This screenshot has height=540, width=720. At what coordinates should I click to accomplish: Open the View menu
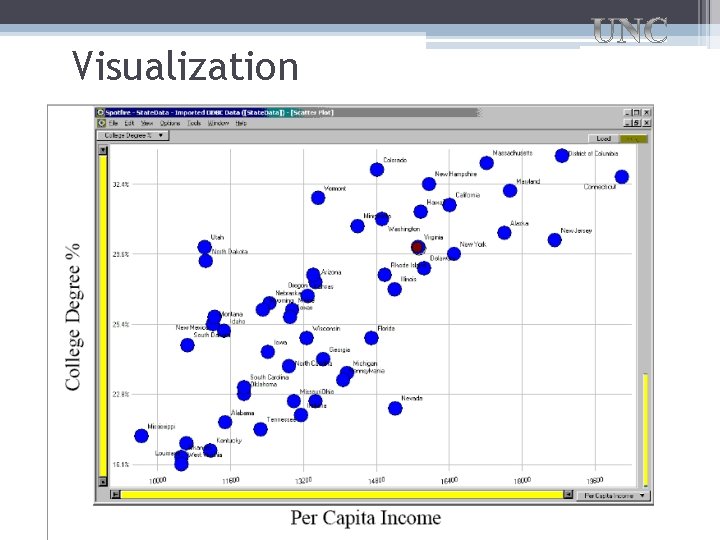click(x=146, y=123)
